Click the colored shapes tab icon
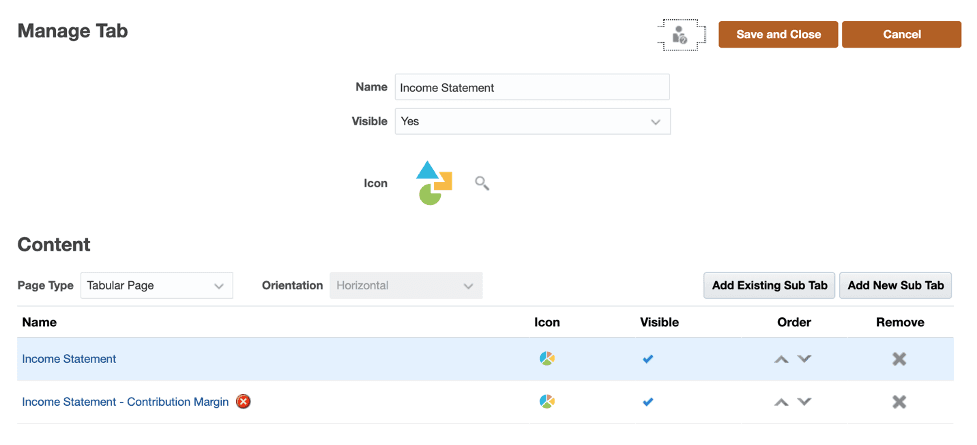Screen dimensions: 977x445 click(434, 183)
